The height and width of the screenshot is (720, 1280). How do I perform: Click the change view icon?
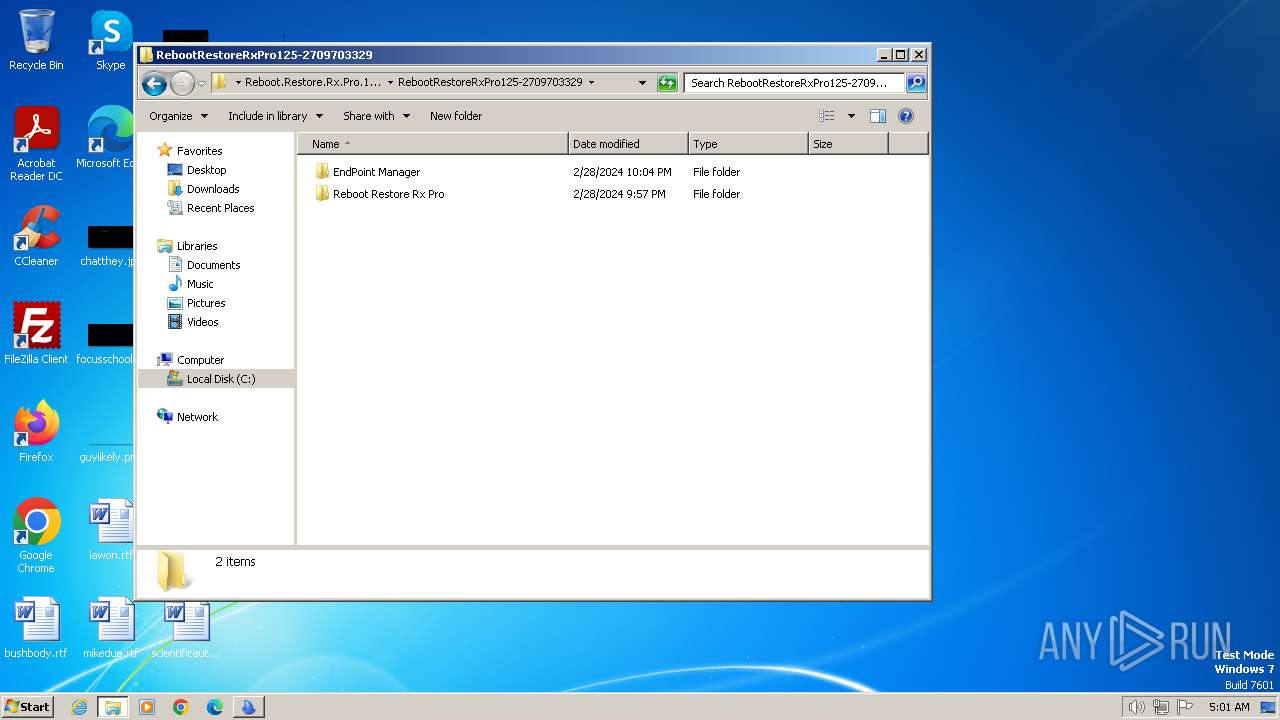pos(827,116)
